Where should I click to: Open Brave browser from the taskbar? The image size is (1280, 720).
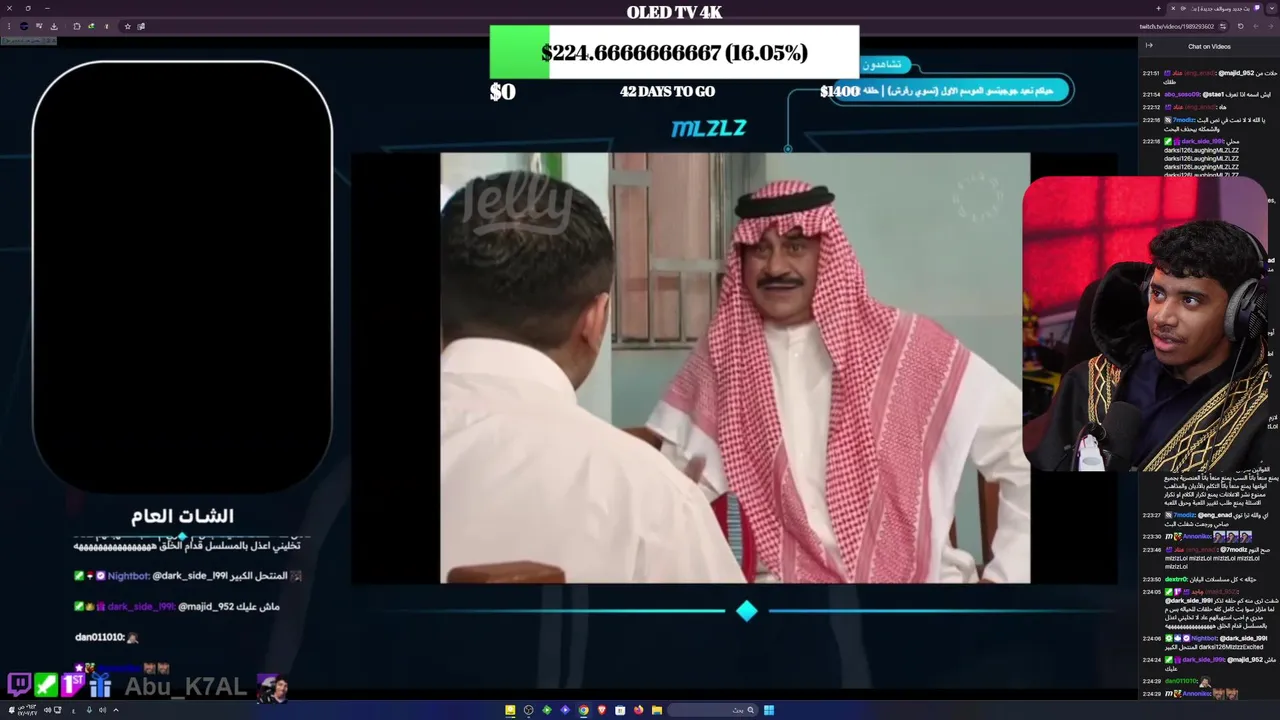pyautogui.click(x=602, y=710)
